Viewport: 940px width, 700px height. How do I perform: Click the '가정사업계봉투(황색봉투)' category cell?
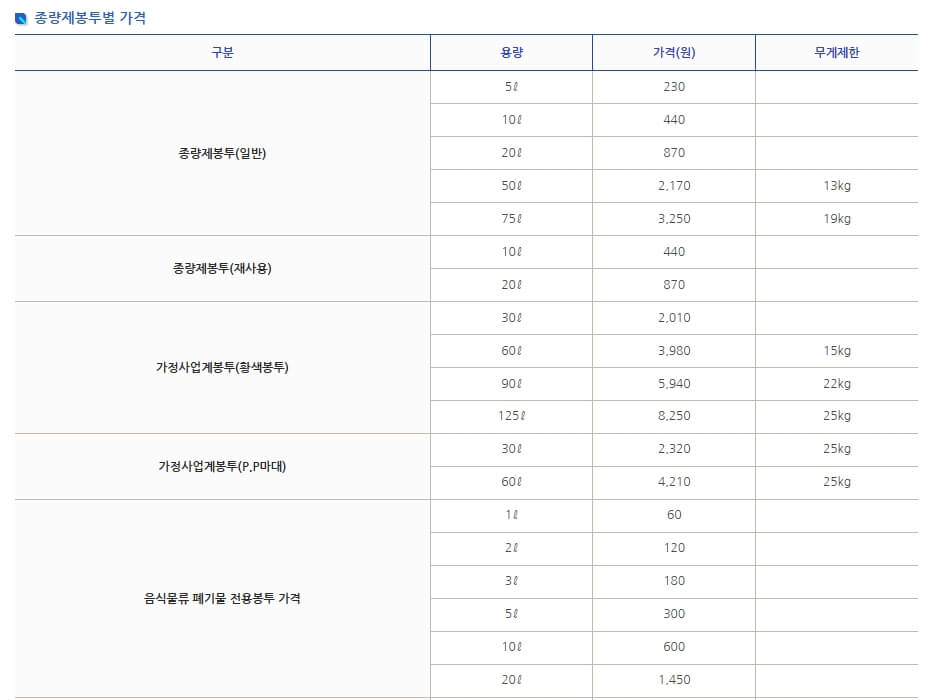click(x=222, y=367)
